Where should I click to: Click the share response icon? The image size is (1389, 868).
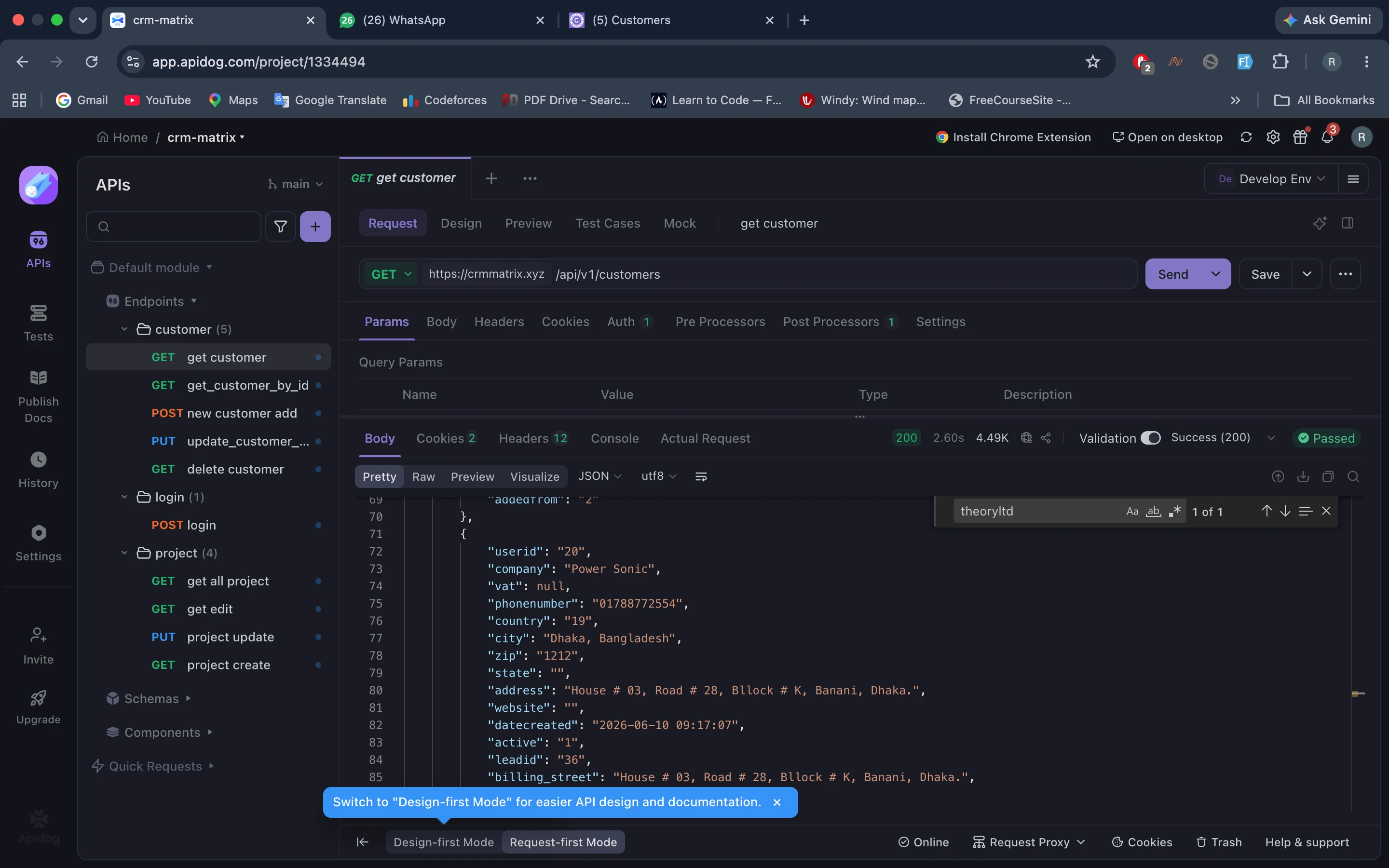pyautogui.click(x=1046, y=438)
